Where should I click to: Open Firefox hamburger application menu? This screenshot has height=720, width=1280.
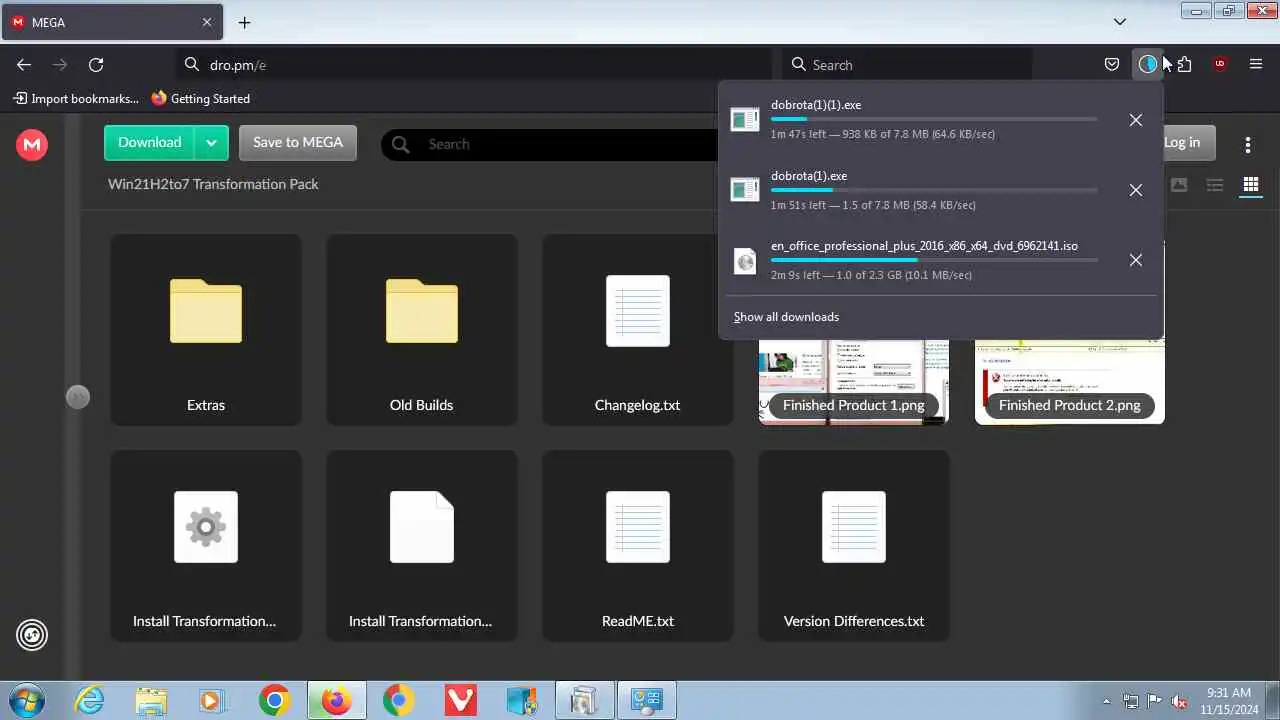(x=1256, y=65)
